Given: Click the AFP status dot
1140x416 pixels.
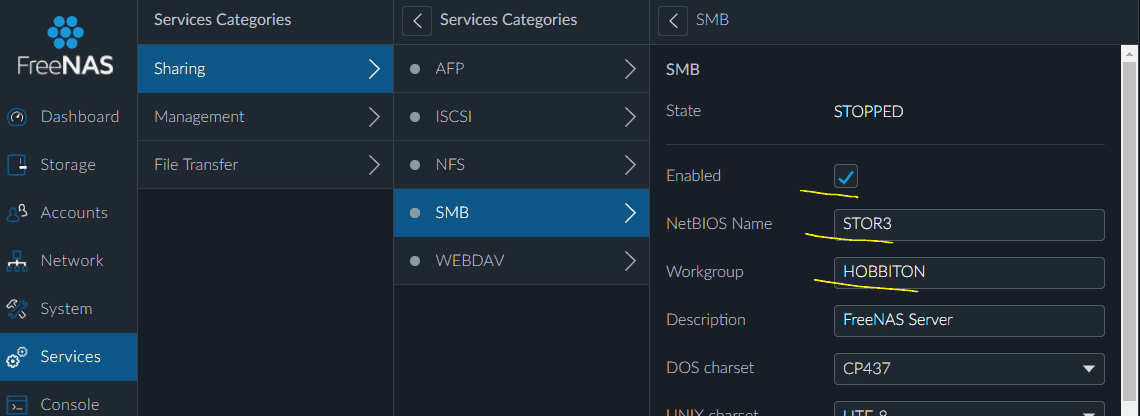Looking at the screenshot, I should point(415,69).
